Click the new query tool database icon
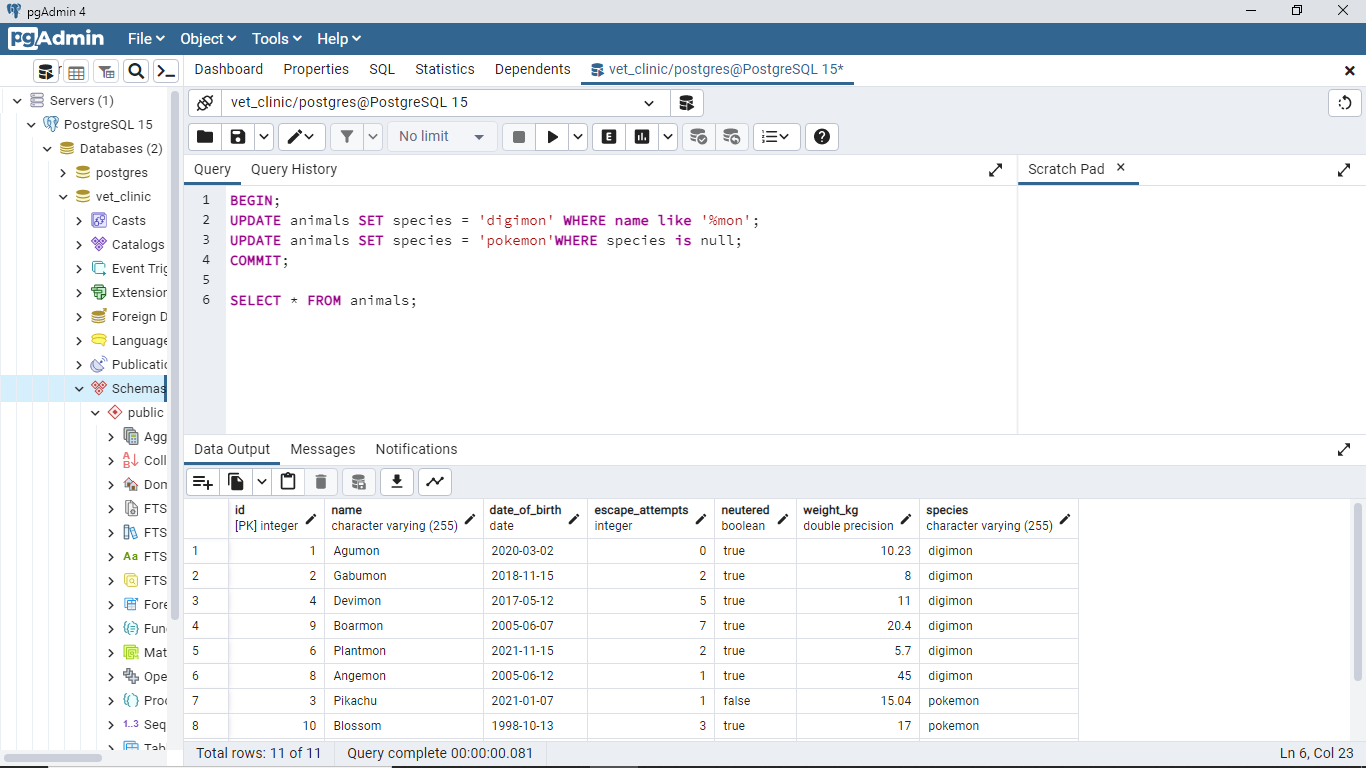 click(x=686, y=103)
